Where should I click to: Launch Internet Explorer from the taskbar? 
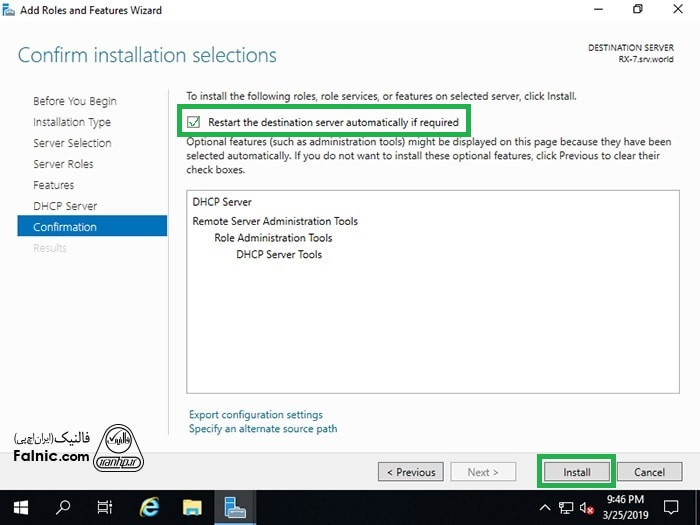click(x=149, y=507)
